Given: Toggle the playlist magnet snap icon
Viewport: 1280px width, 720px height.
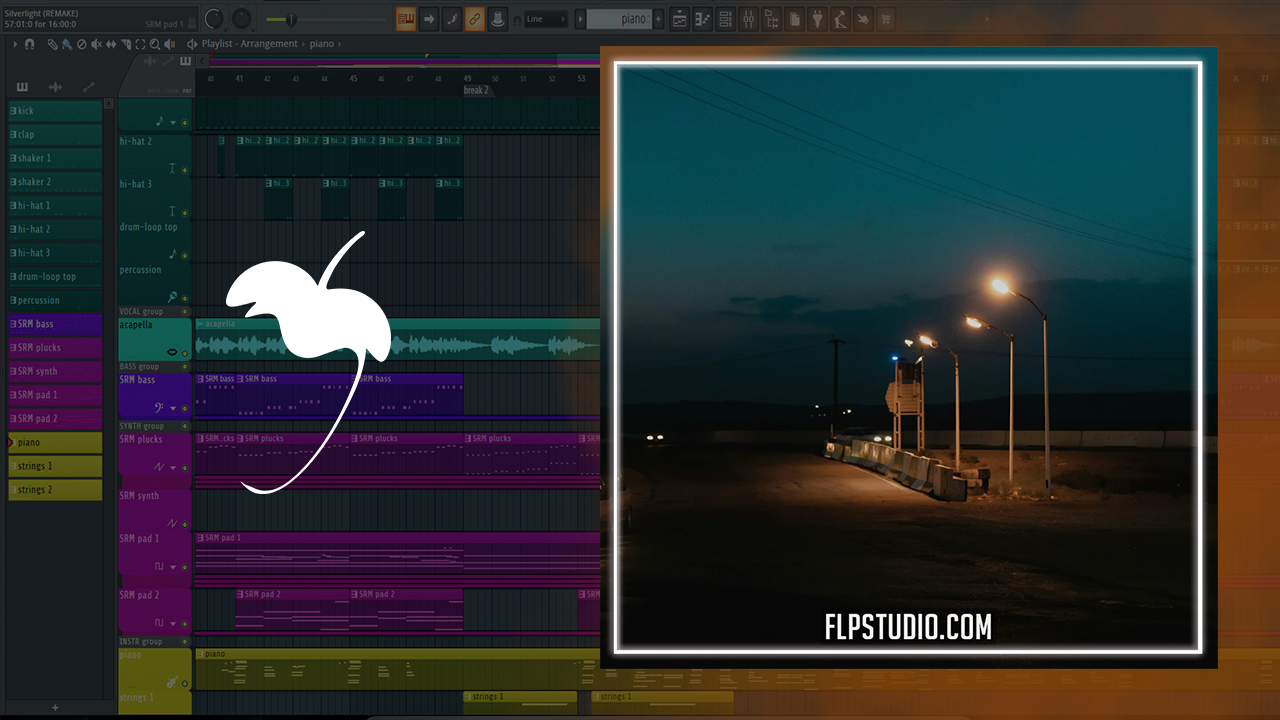Looking at the screenshot, I should (29, 44).
